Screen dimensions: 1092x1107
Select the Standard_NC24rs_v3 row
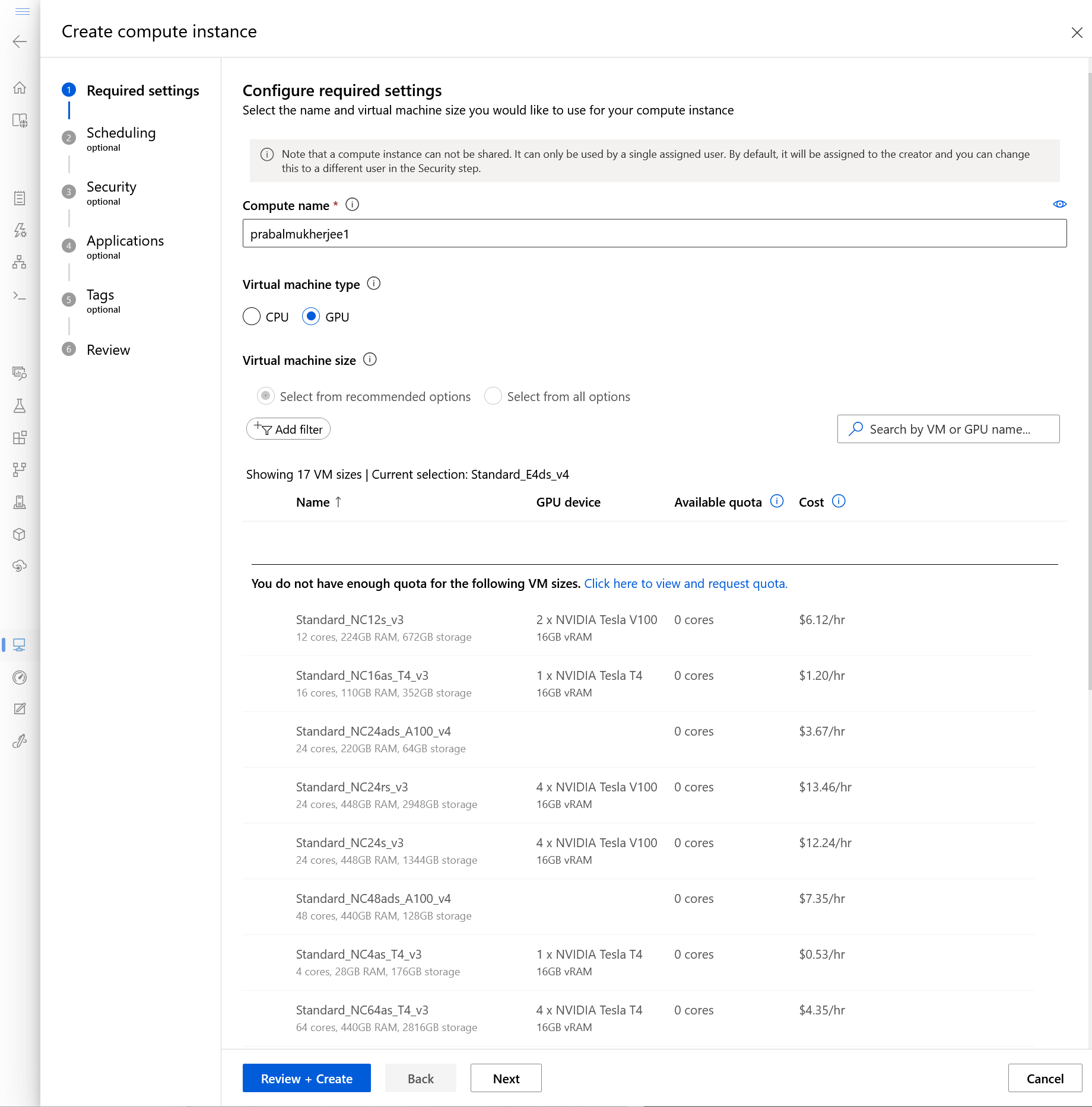tap(639, 795)
